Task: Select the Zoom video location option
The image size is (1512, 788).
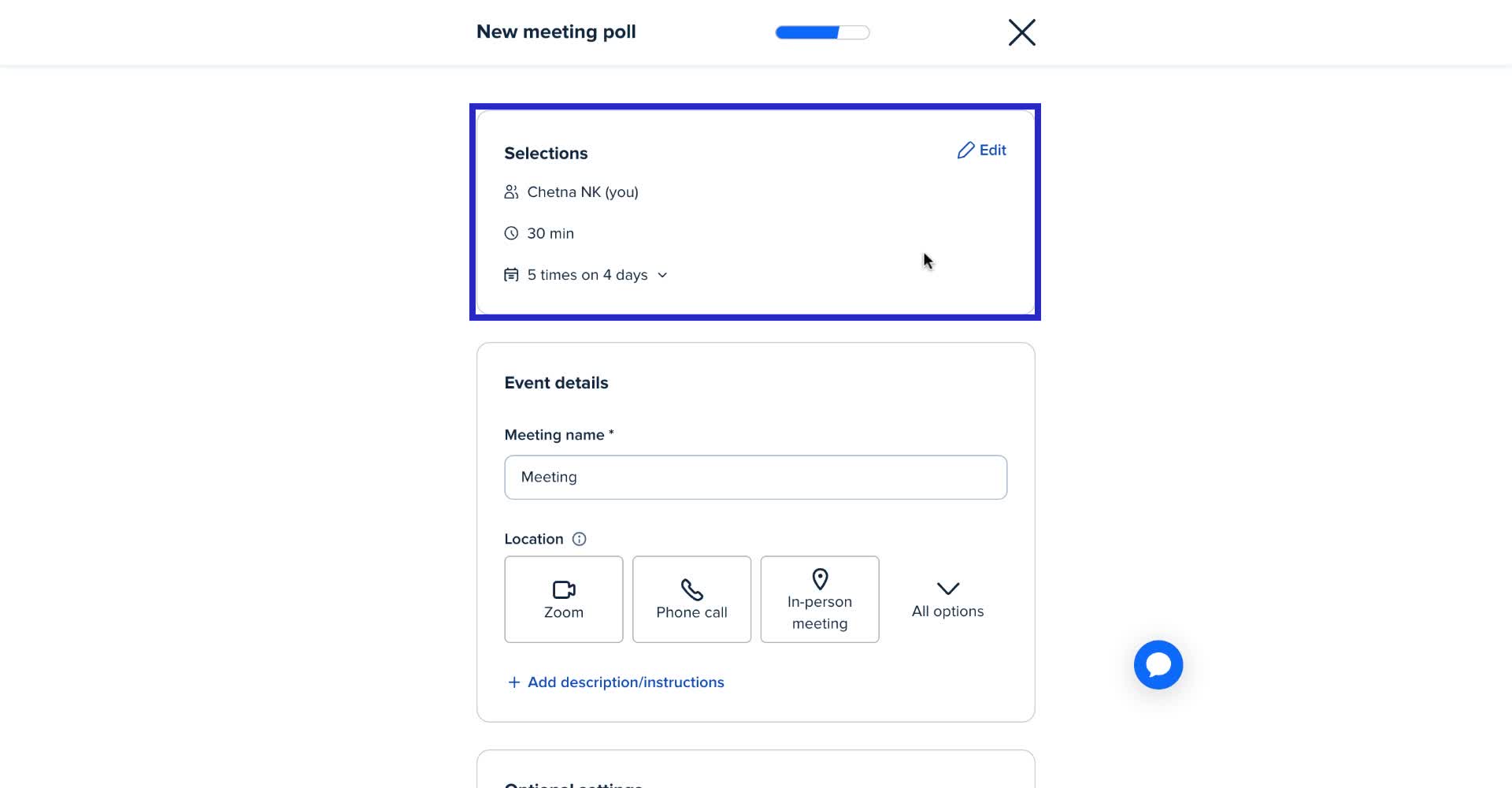Action: tap(563, 599)
